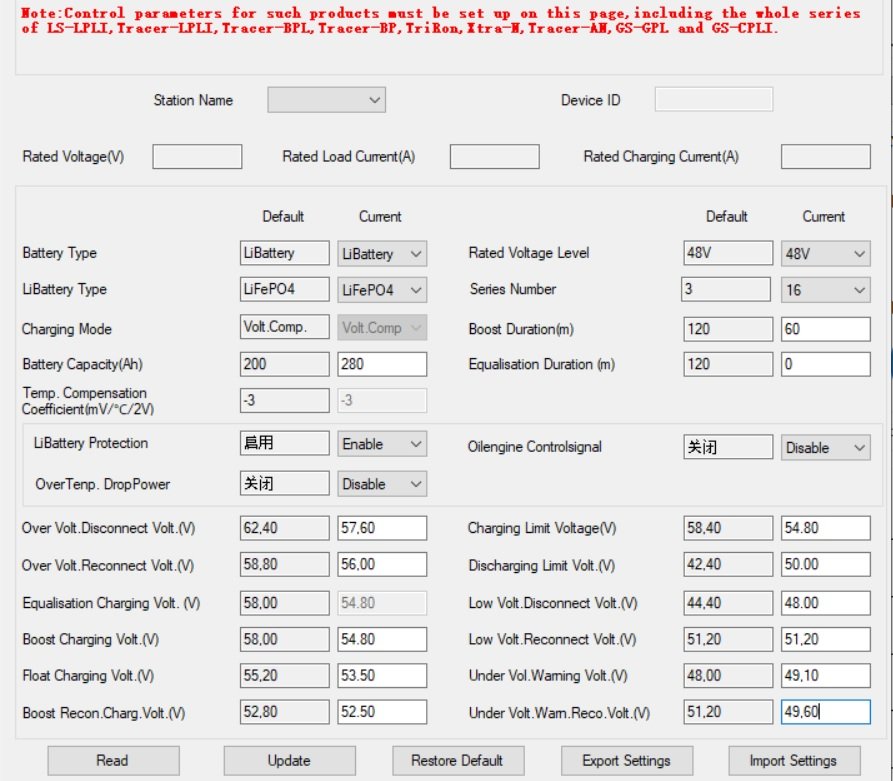893x781 pixels.
Task: Click the Float Charging Volt current field
Action: pyautogui.click(x=382, y=676)
